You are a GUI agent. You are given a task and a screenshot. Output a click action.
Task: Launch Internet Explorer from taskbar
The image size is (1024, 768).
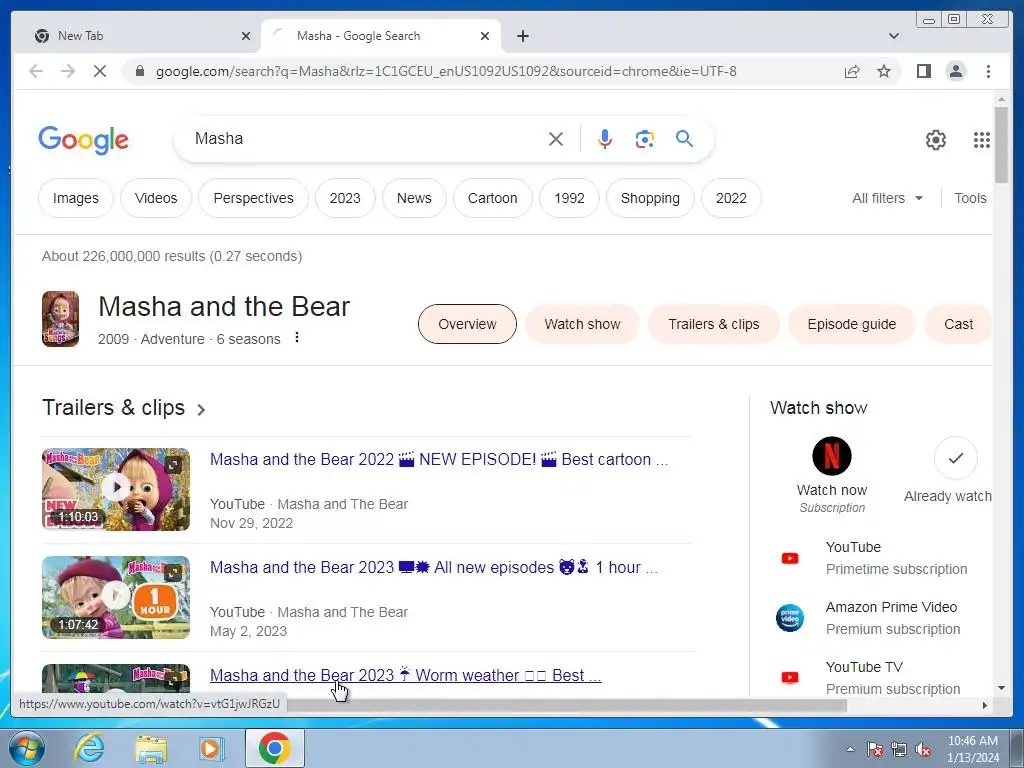pyautogui.click(x=89, y=748)
